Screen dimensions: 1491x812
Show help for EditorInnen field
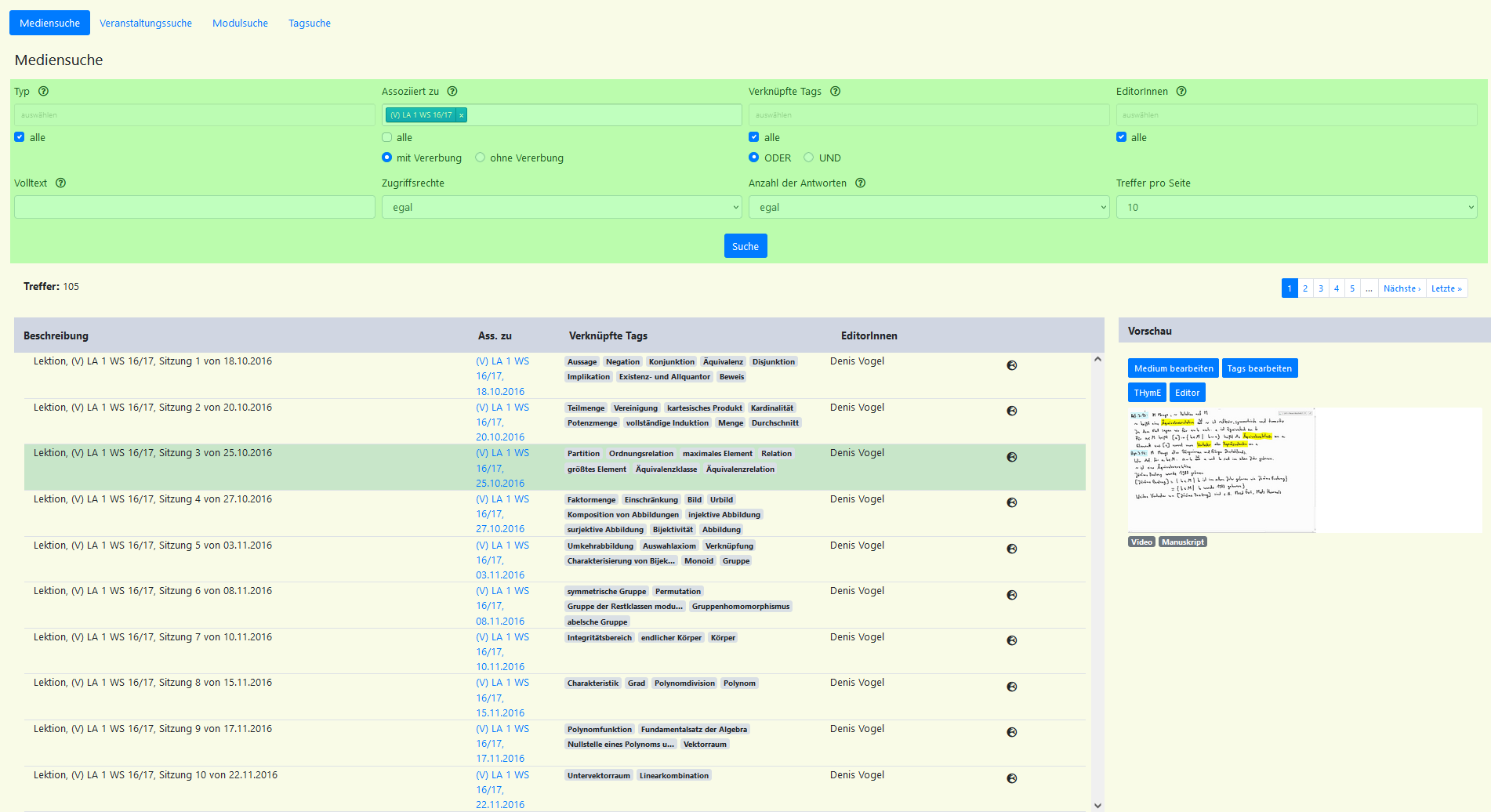[1181, 92]
